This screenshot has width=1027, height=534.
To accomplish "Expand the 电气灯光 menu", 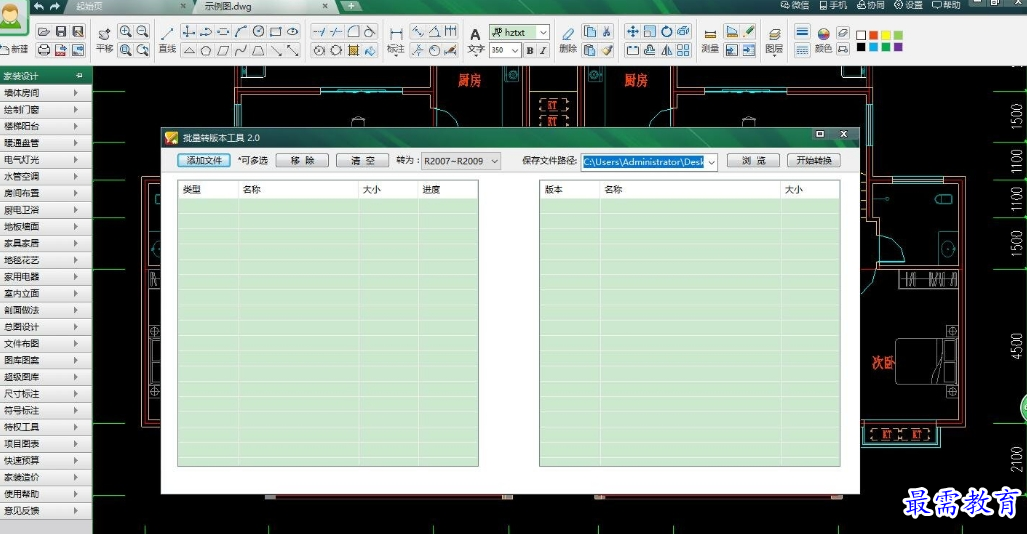I will pos(45,159).
